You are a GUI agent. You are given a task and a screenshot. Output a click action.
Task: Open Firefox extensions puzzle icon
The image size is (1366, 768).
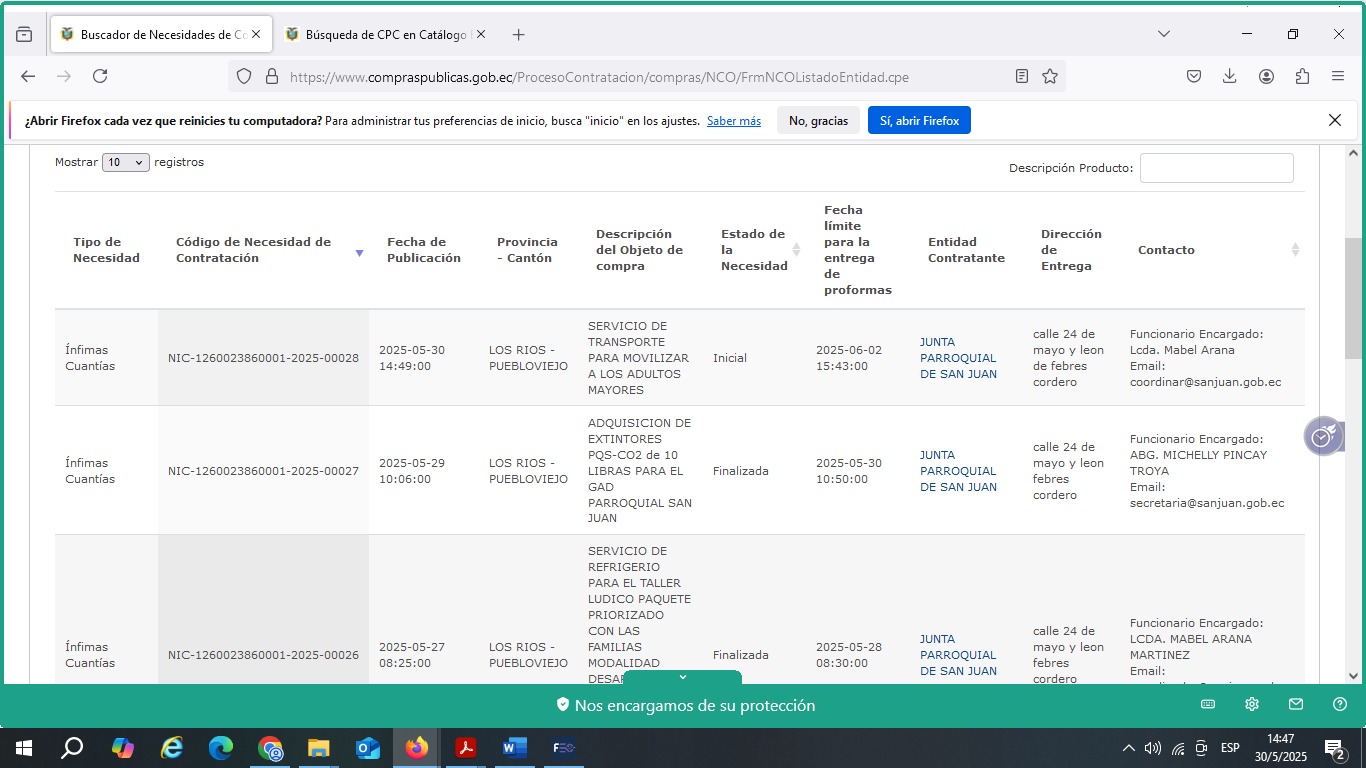click(x=1302, y=76)
